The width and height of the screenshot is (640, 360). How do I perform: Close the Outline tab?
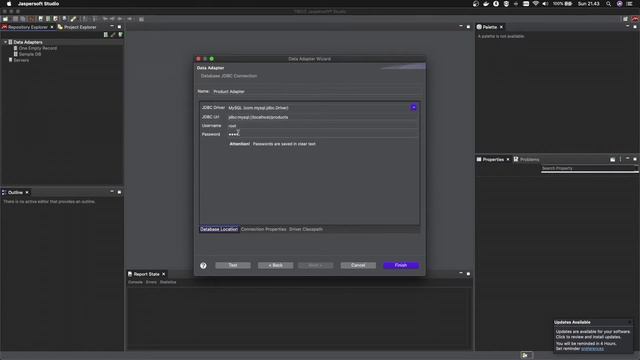(x=27, y=193)
